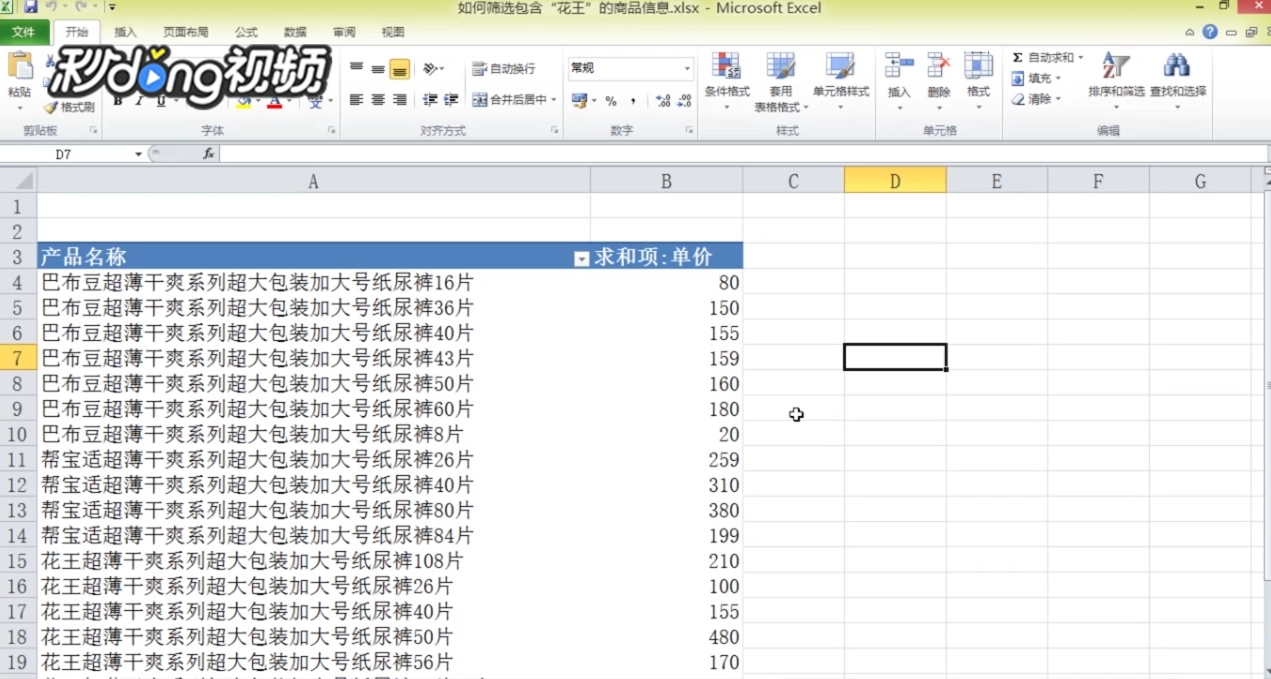
Task: Open Merge and Center dropdown arrow
Action: click(x=554, y=100)
